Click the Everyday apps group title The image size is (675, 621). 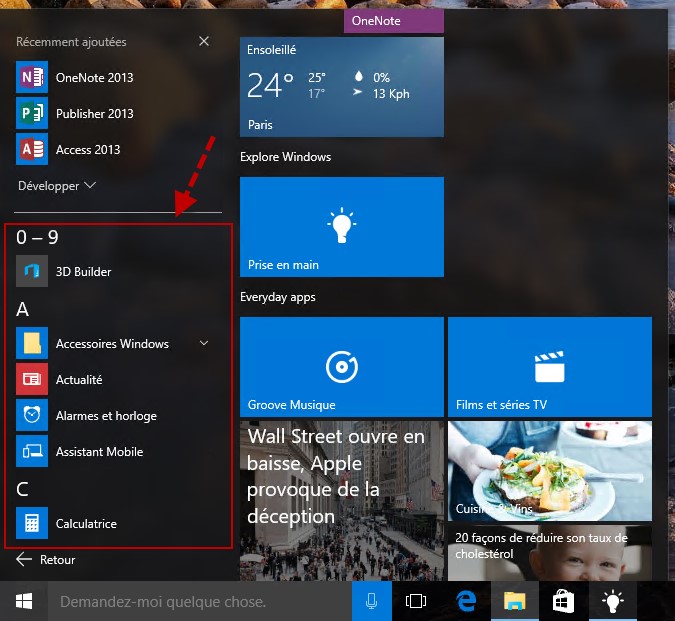click(278, 297)
